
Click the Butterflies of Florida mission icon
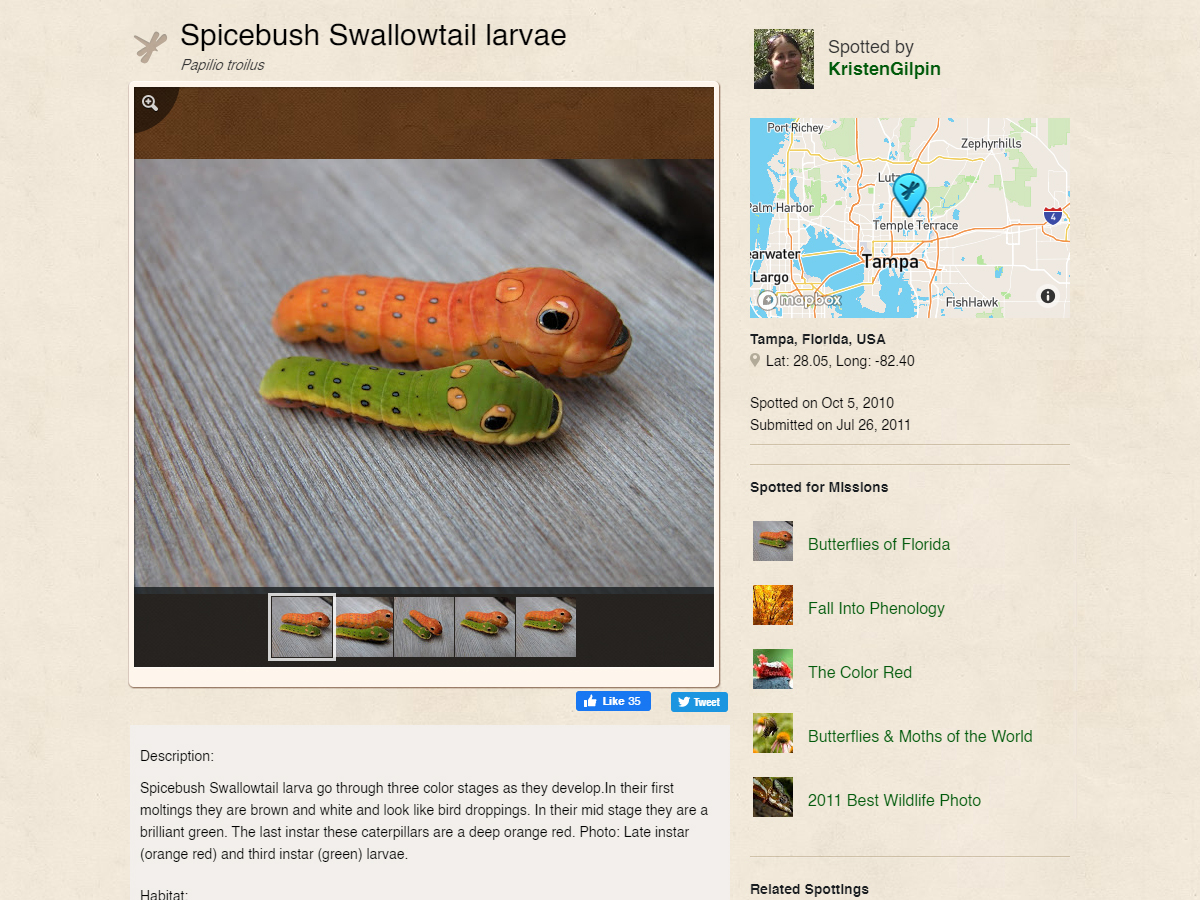pos(773,541)
